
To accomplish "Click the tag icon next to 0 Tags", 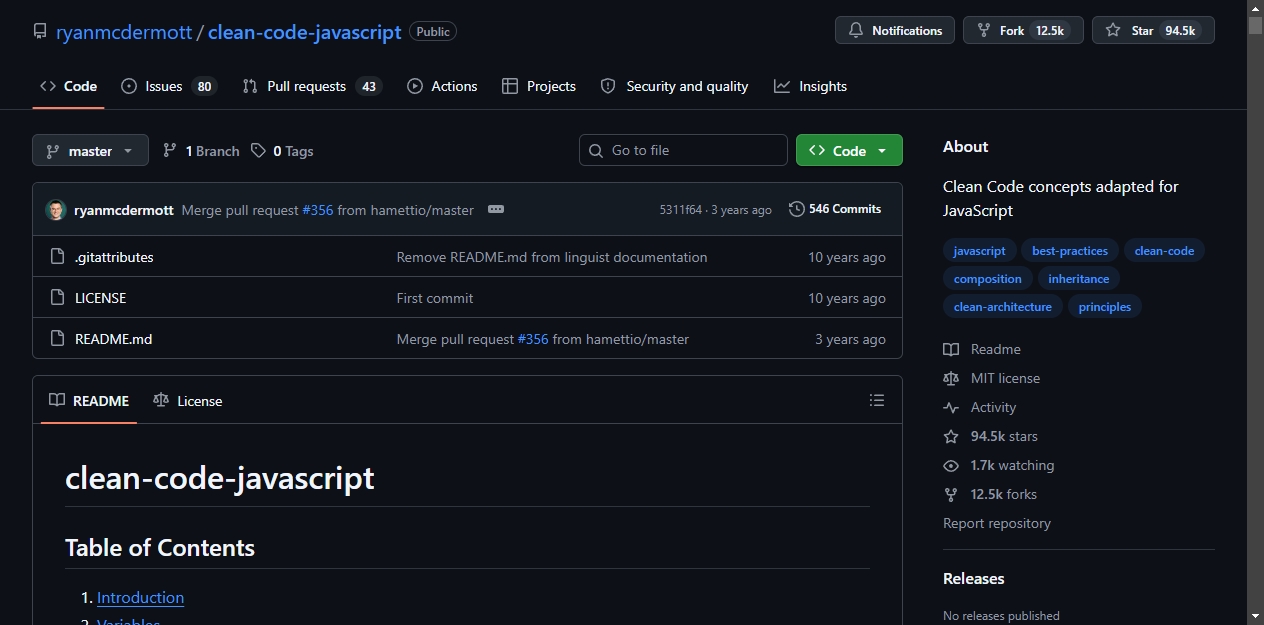I will point(259,150).
